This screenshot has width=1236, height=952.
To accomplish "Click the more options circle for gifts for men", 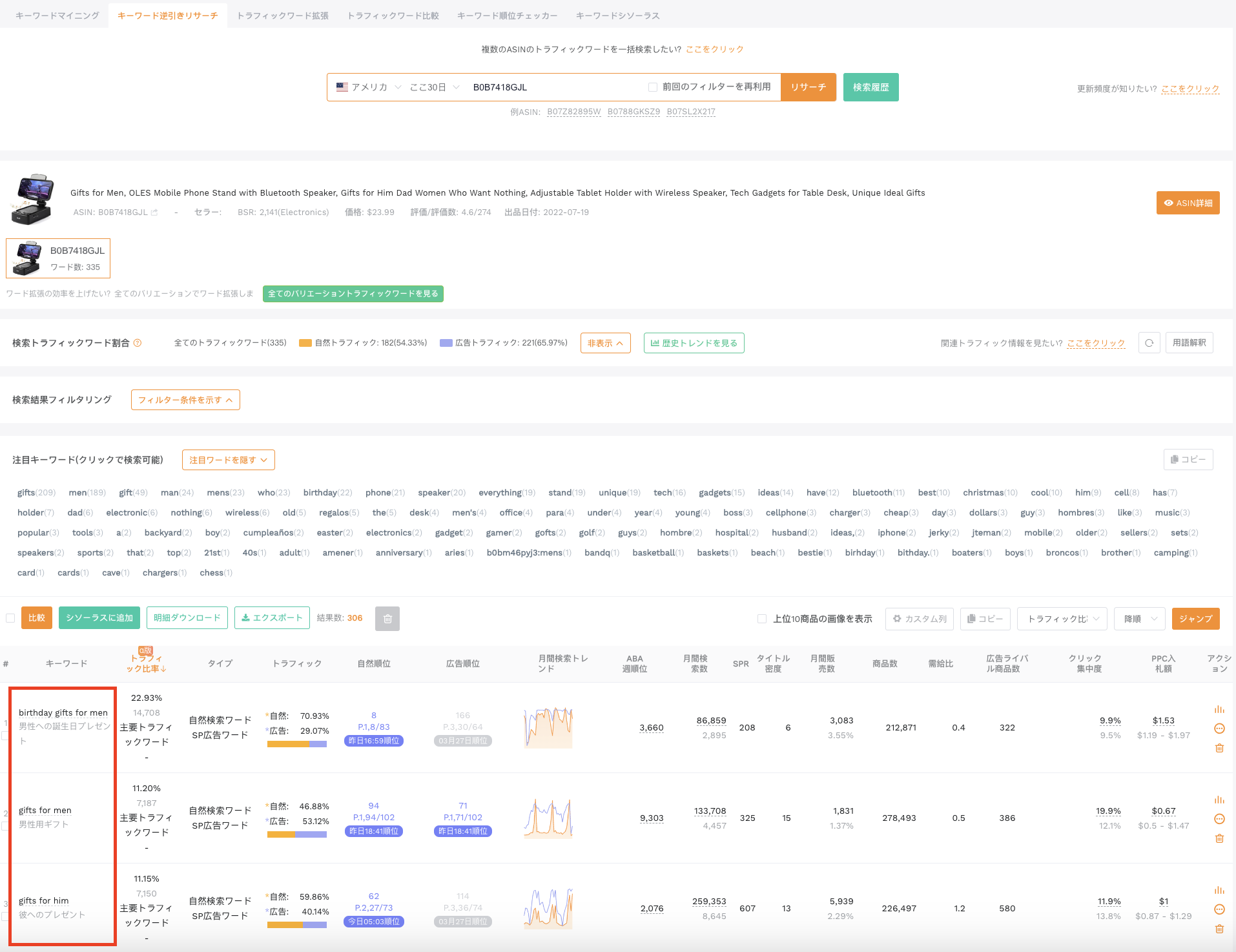I will 1219,819.
